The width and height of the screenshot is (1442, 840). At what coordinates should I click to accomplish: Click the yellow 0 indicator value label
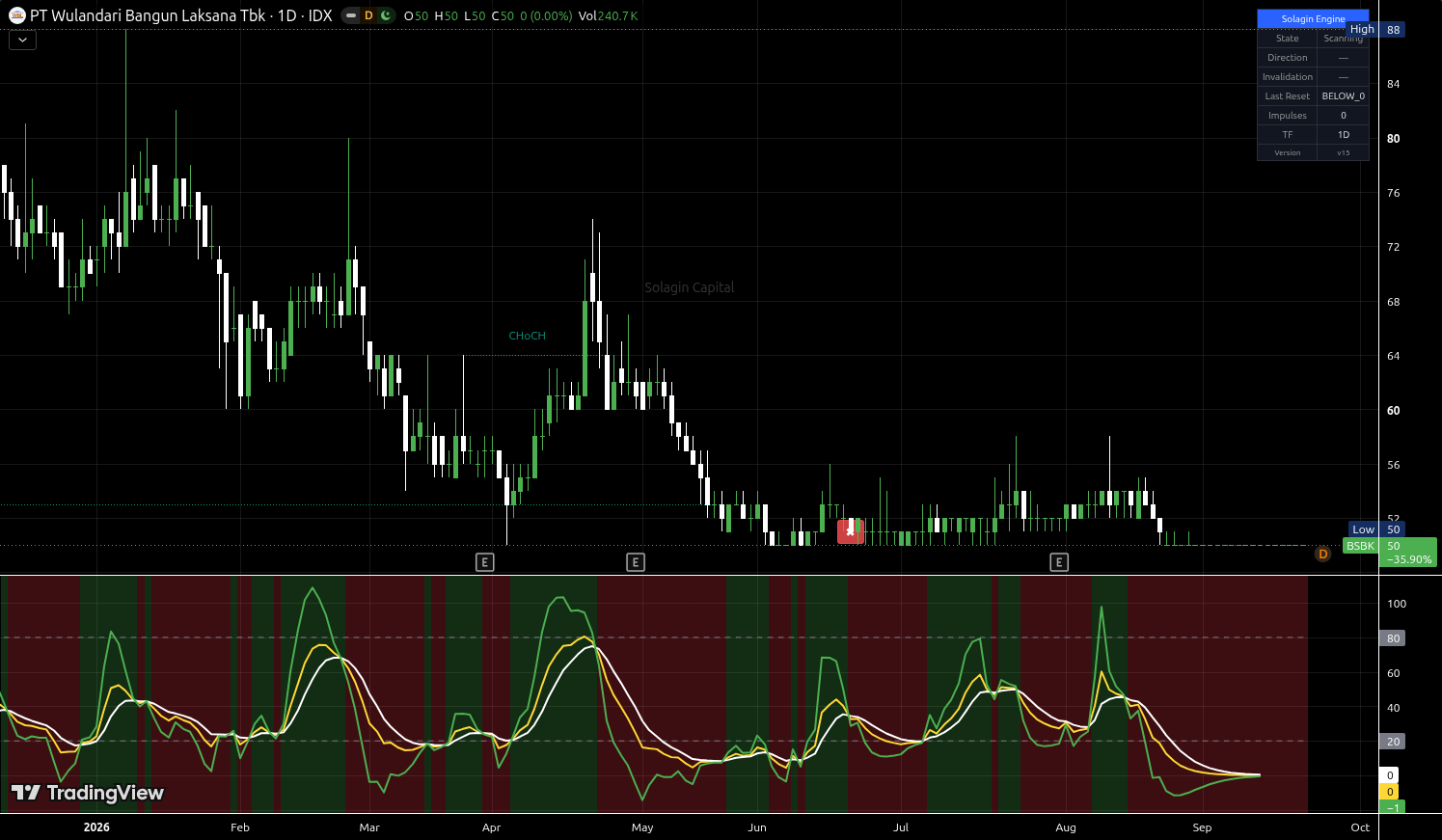[x=1390, y=792]
